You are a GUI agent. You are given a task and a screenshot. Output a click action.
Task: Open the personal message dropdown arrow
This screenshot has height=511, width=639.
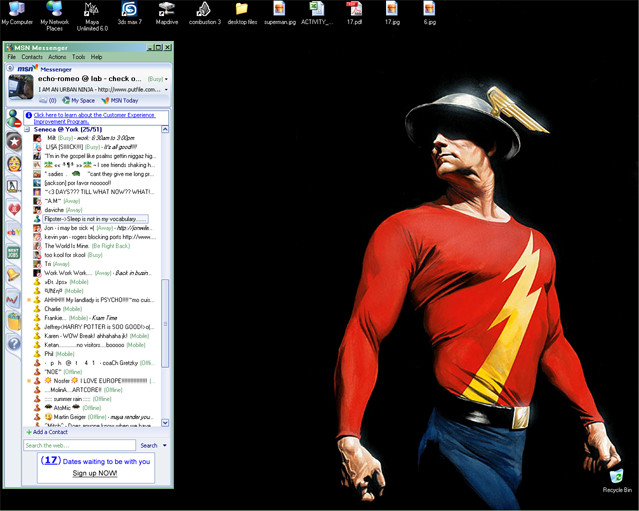tap(166, 89)
